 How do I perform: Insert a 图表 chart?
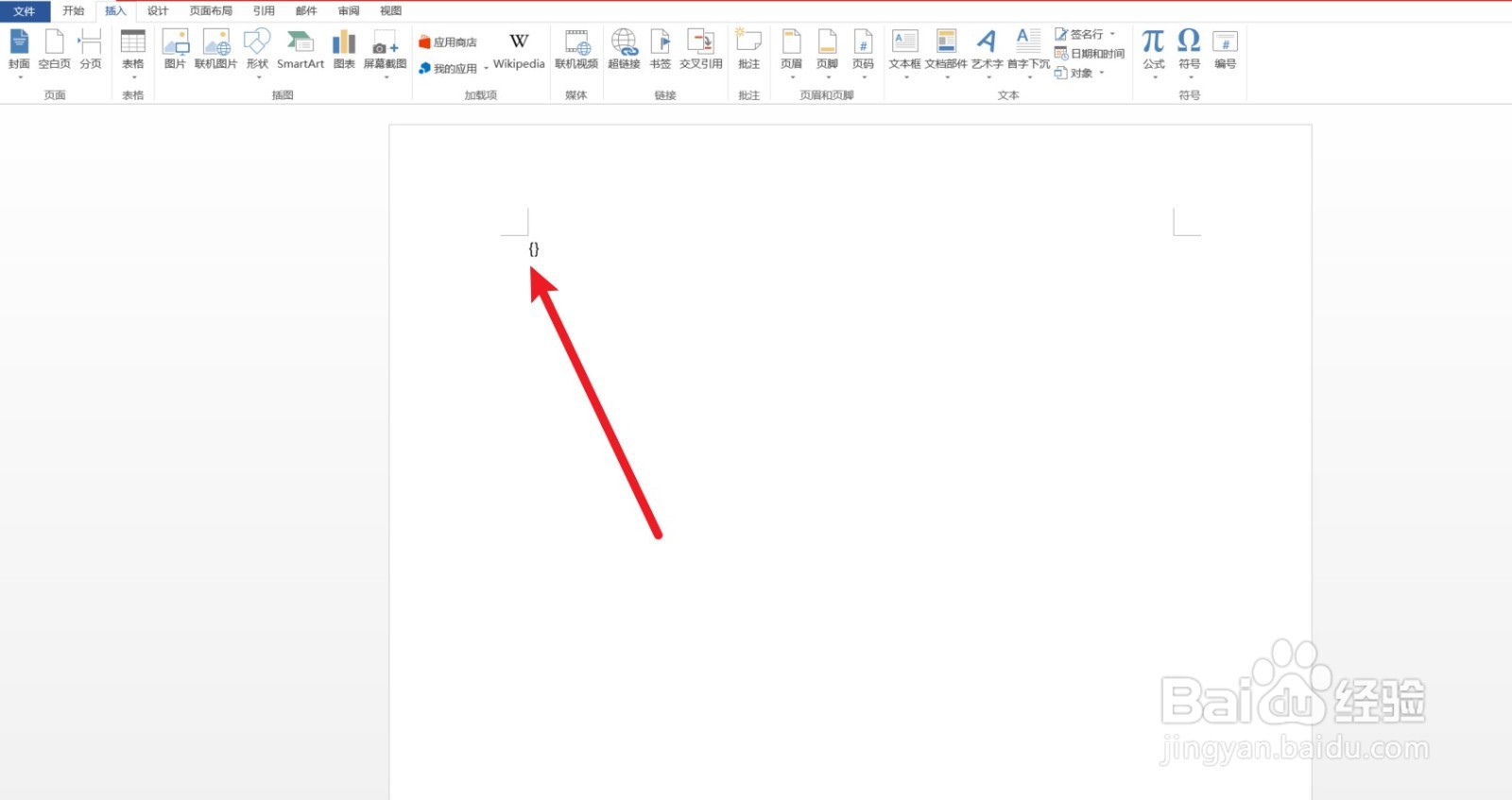tap(344, 49)
